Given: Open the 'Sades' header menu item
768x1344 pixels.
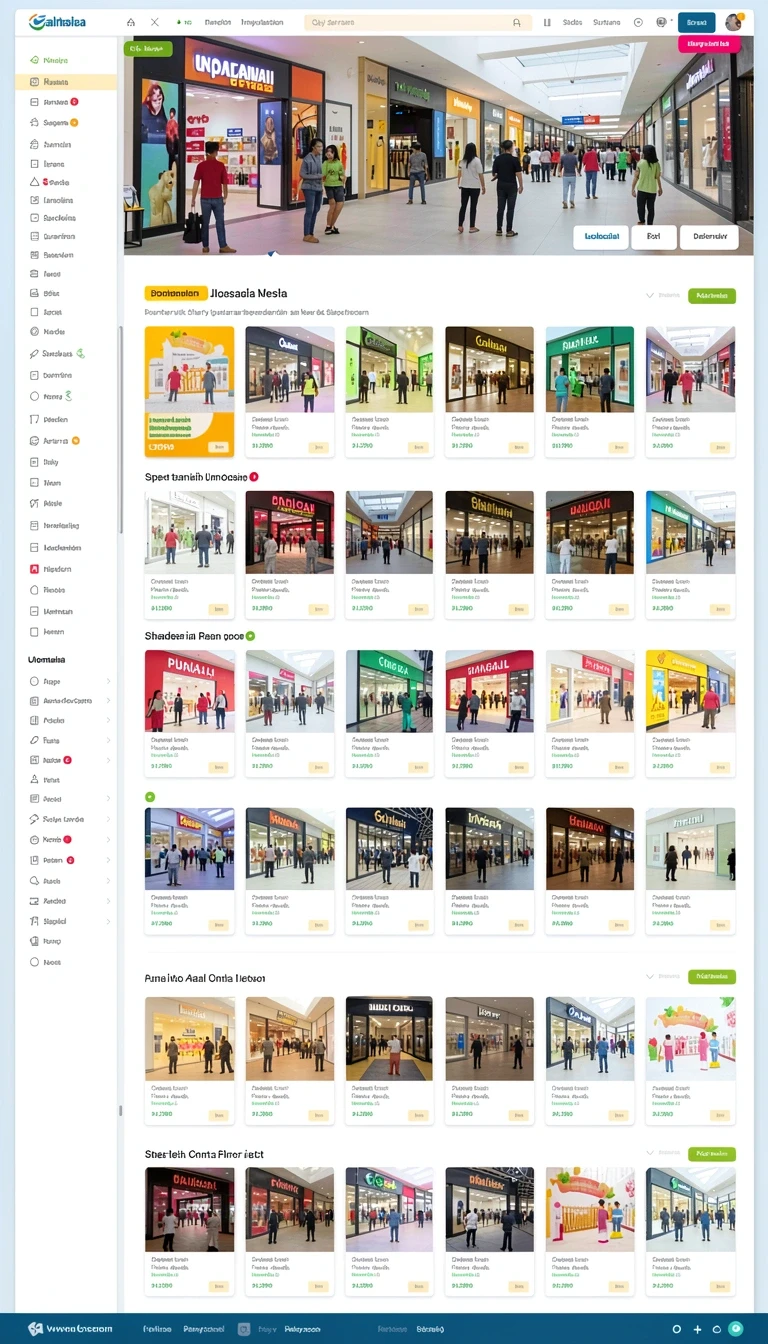Looking at the screenshot, I should click(572, 22).
